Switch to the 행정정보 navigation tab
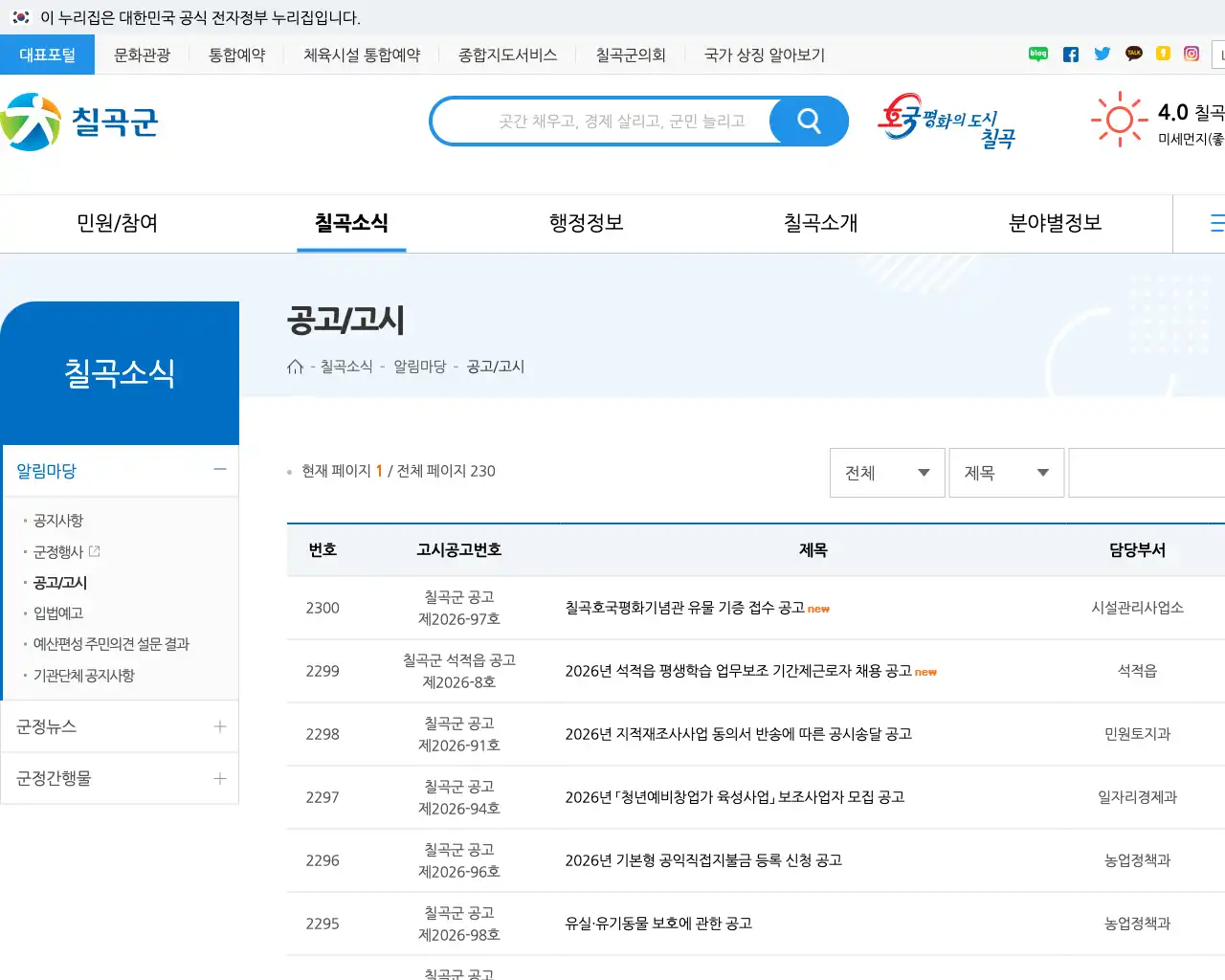Image resolution: width=1225 pixels, height=980 pixels. [586, 223]
